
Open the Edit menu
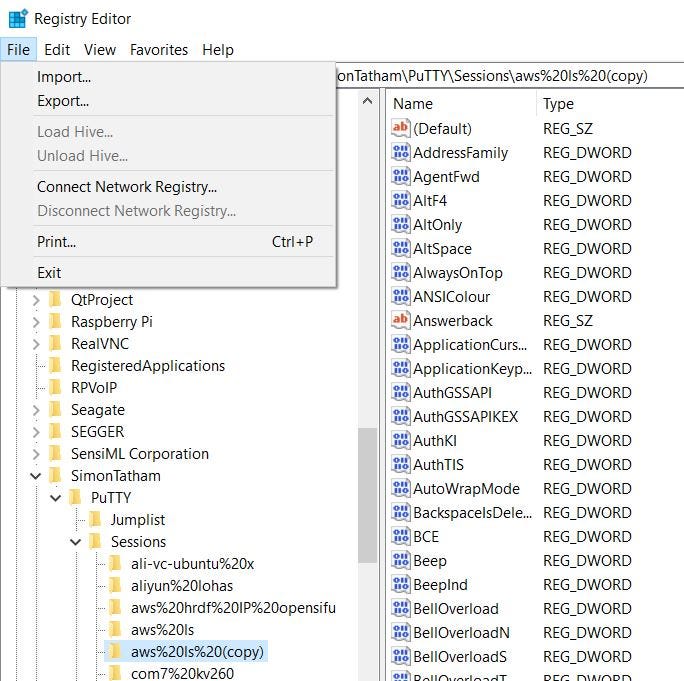[x=57, y=50]
